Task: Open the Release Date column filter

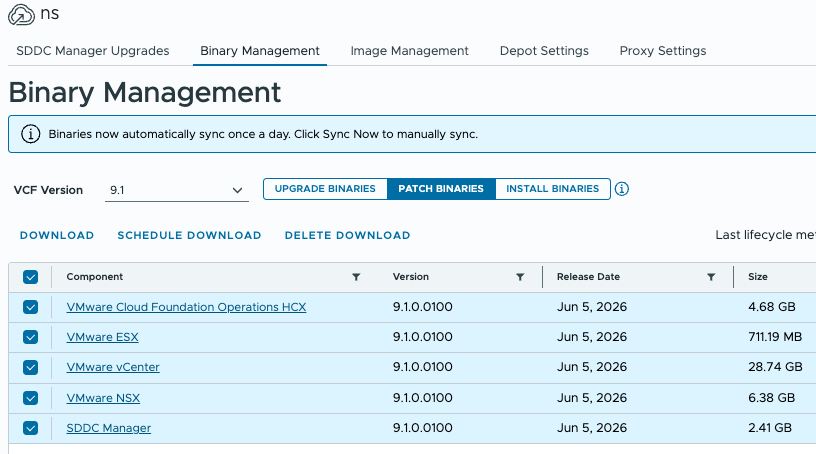Action: [x=711, y=277]
